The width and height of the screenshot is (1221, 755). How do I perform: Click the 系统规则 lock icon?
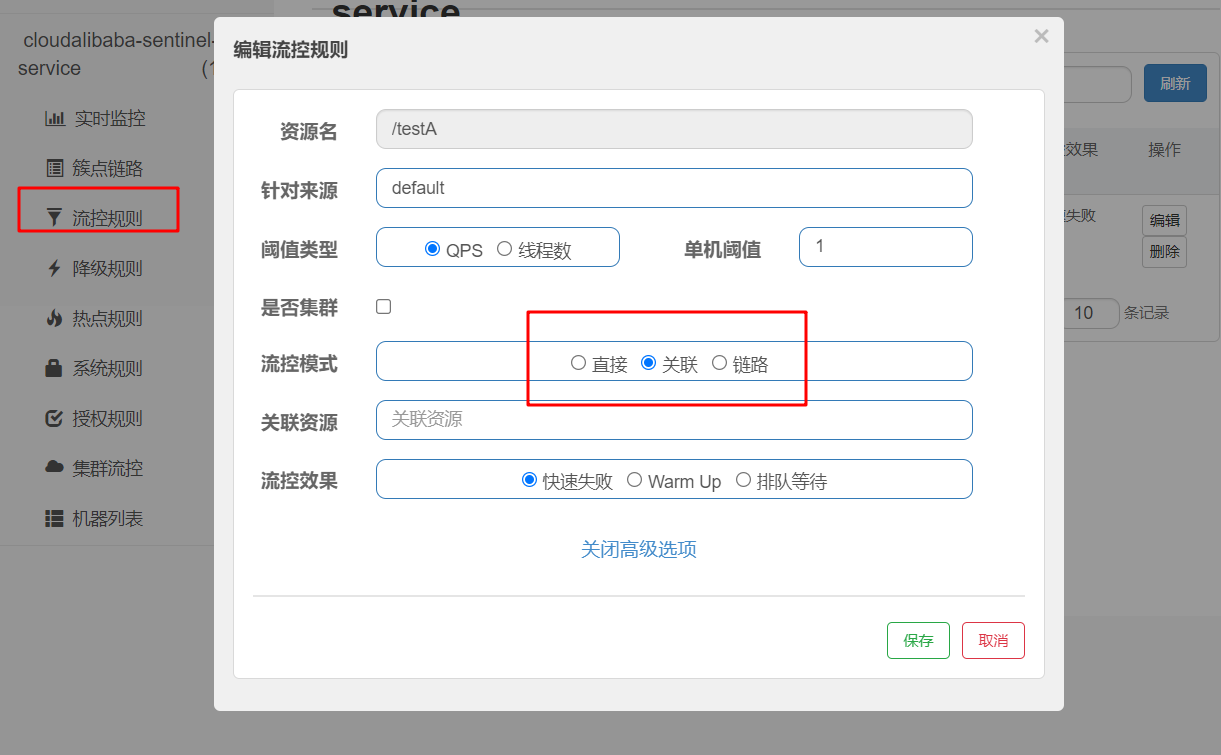point(55,368)
